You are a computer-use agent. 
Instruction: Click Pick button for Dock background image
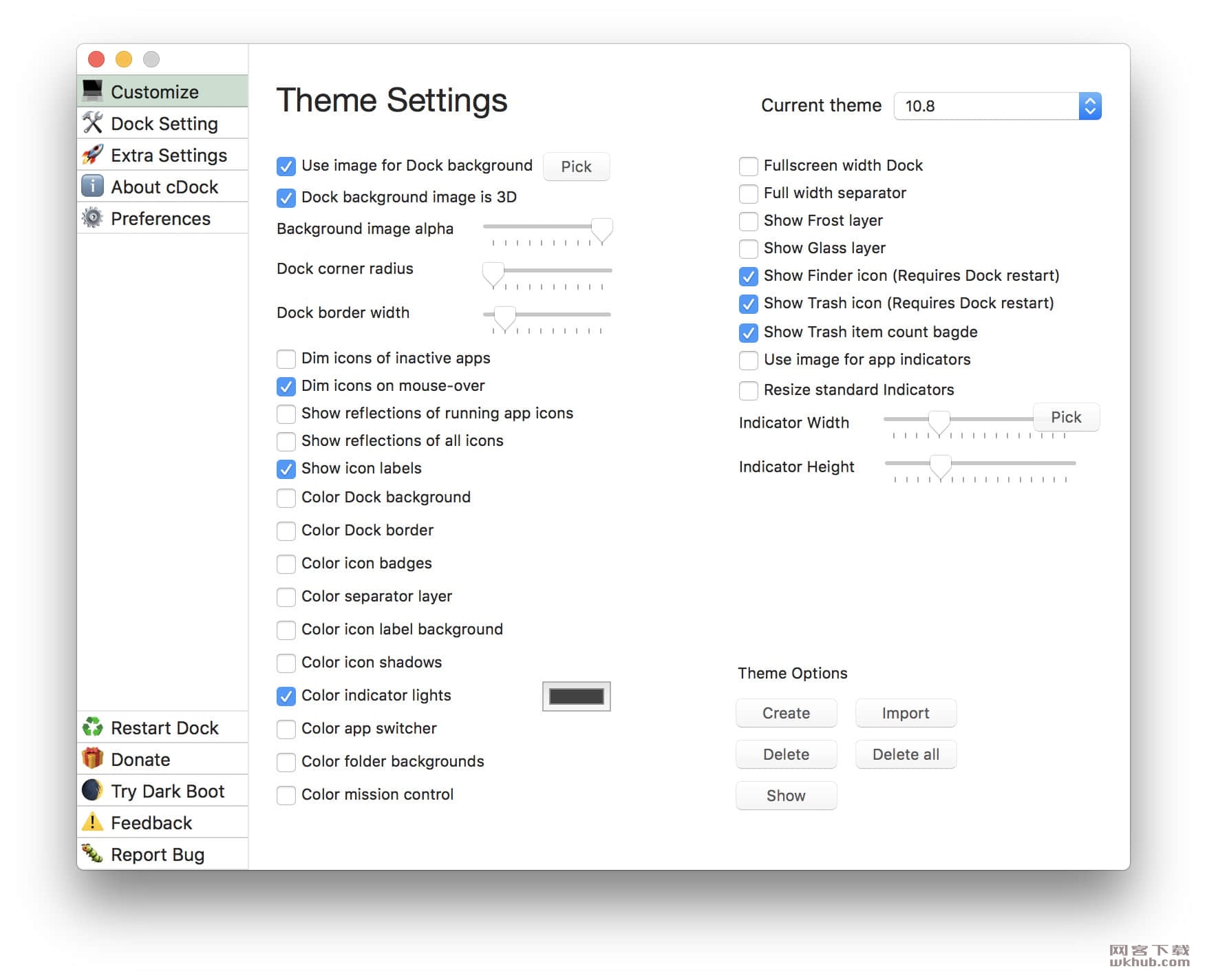(576, 167)
